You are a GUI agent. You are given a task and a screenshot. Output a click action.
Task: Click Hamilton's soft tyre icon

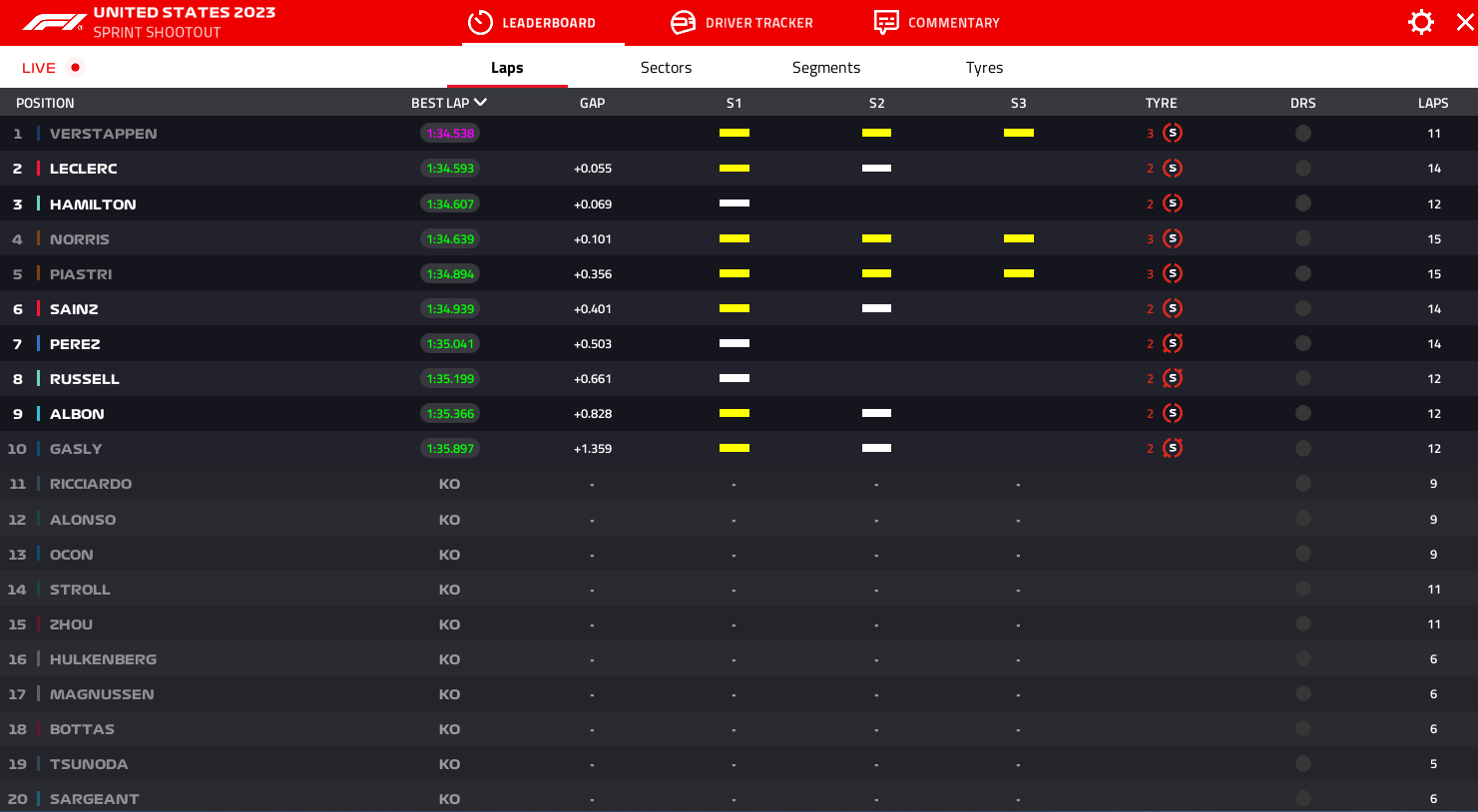(x=1173, y=203)
